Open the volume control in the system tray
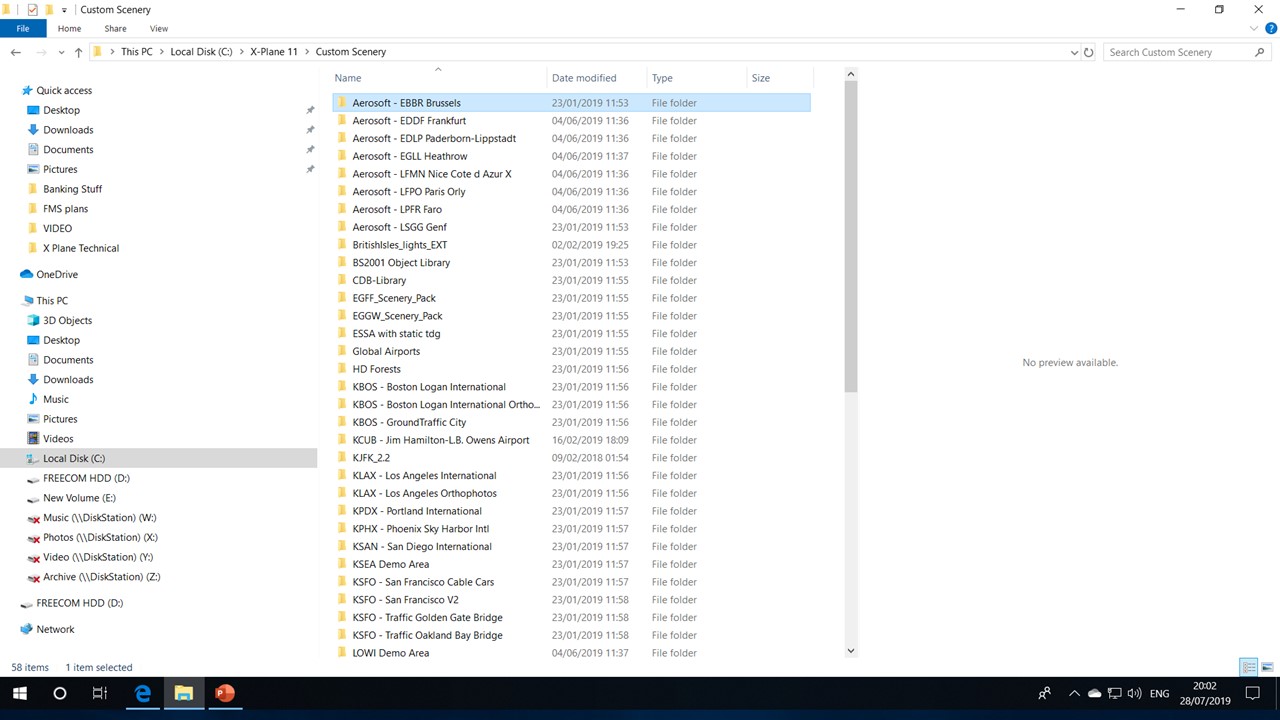The image size is (1280, 720). pyautogui.click(x=1134, y=693)
